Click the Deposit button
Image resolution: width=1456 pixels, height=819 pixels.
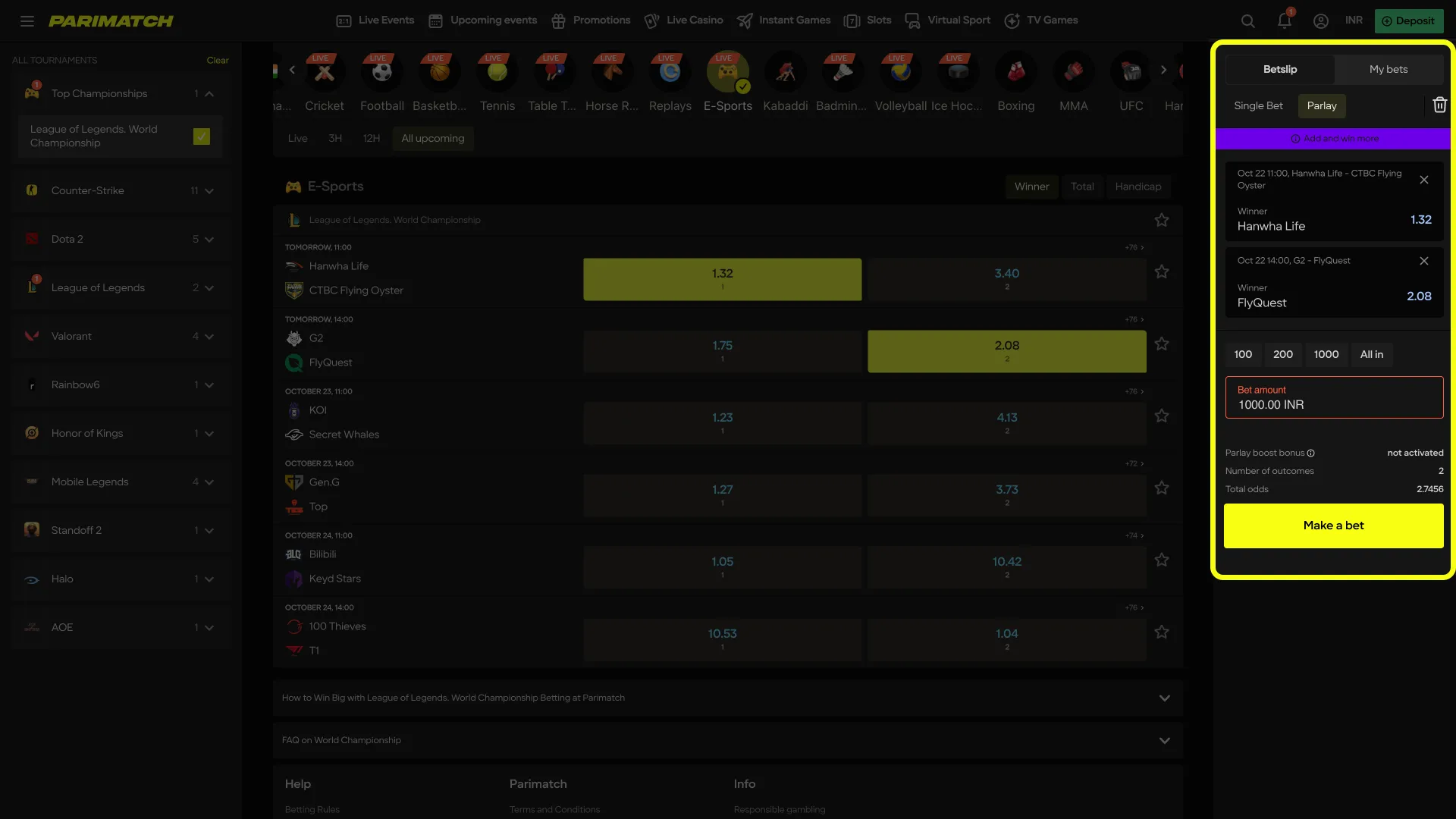pyautogui.click(x=1408, y=20)
